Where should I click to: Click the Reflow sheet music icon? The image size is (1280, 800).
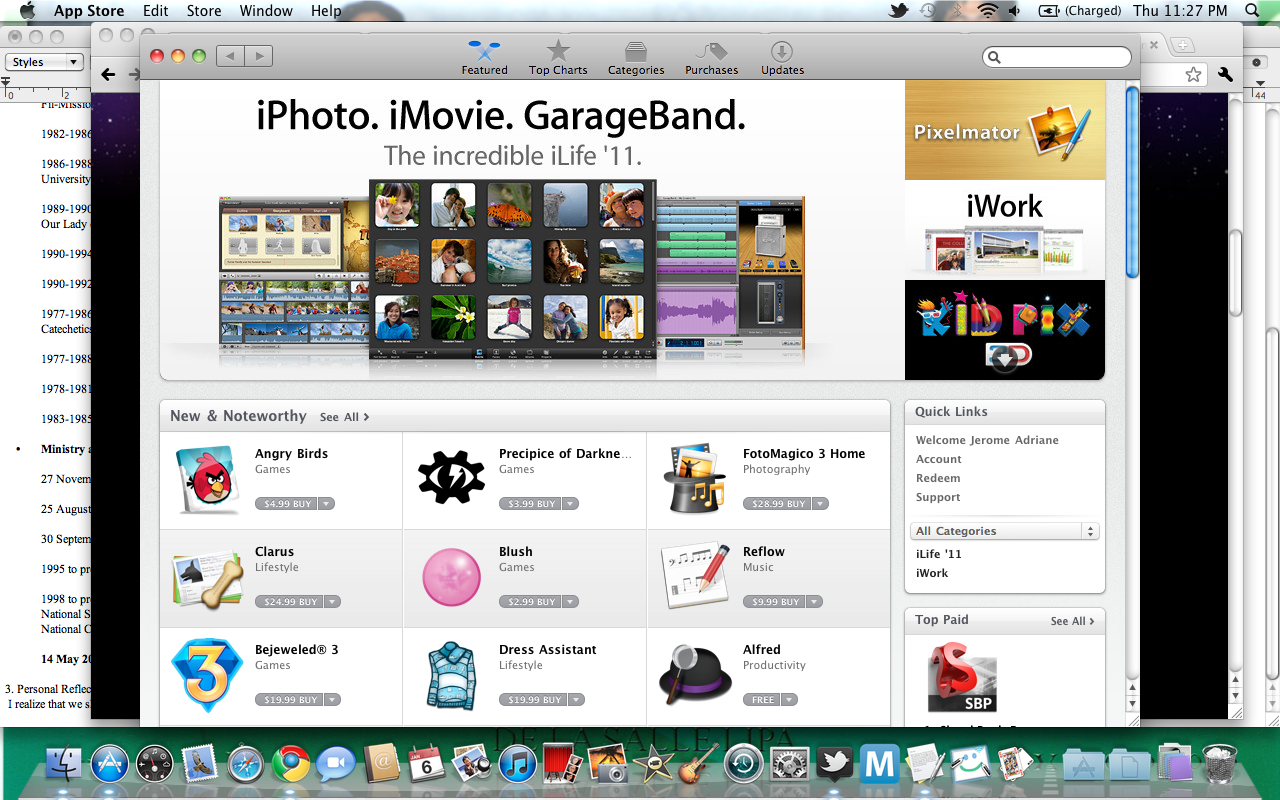(696, 576)
